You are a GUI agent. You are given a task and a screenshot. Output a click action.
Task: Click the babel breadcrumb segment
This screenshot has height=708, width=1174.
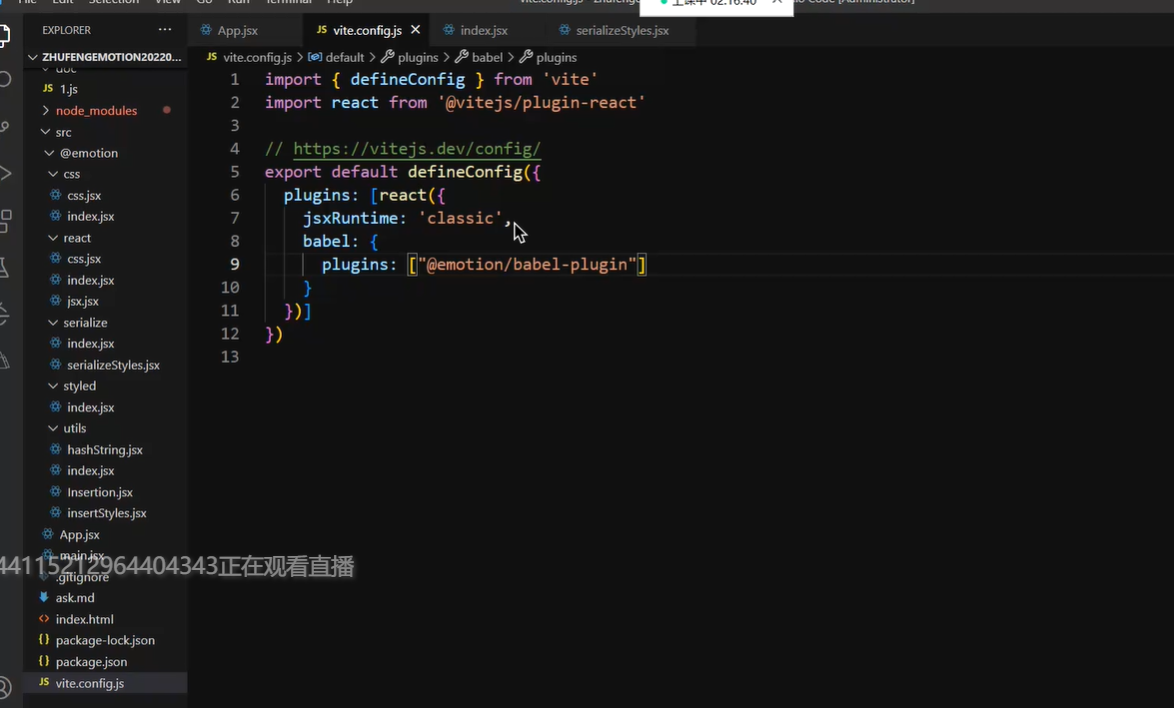point(486,57)
